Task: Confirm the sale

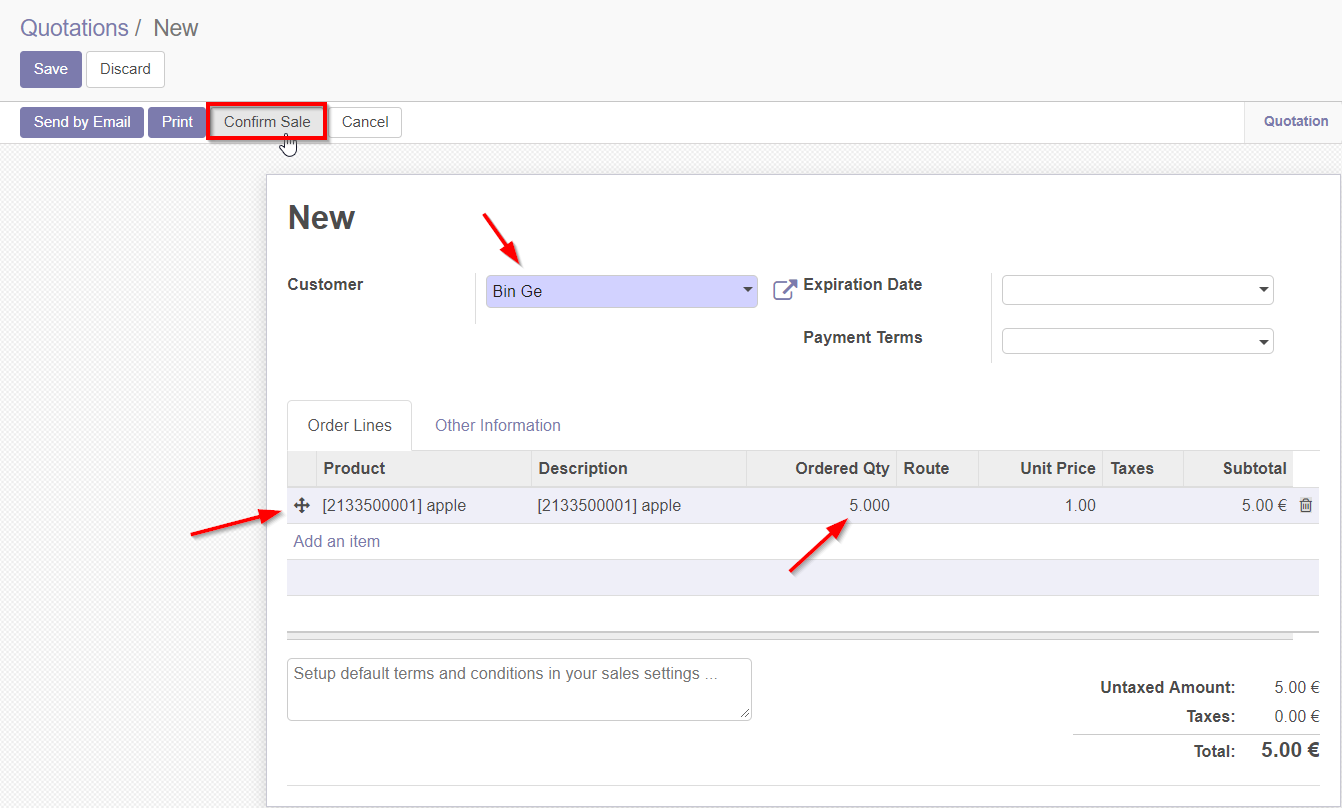Action: point(267,122)
